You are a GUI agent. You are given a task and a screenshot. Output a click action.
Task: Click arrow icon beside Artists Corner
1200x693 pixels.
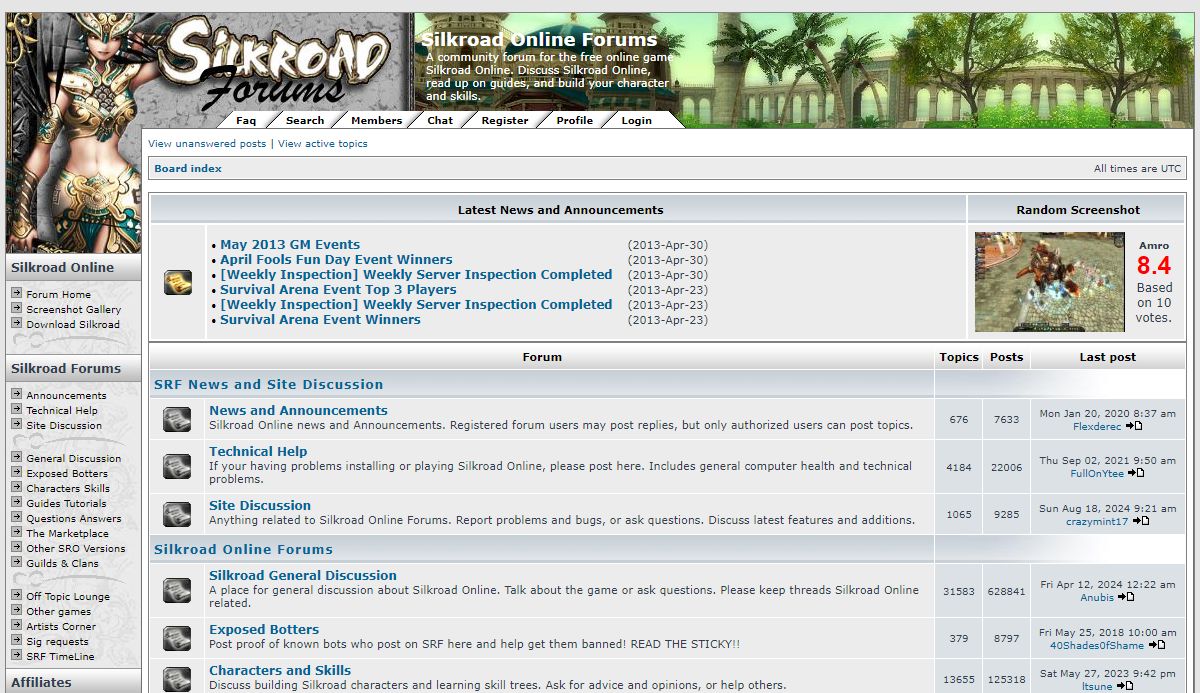coord(17,626)
